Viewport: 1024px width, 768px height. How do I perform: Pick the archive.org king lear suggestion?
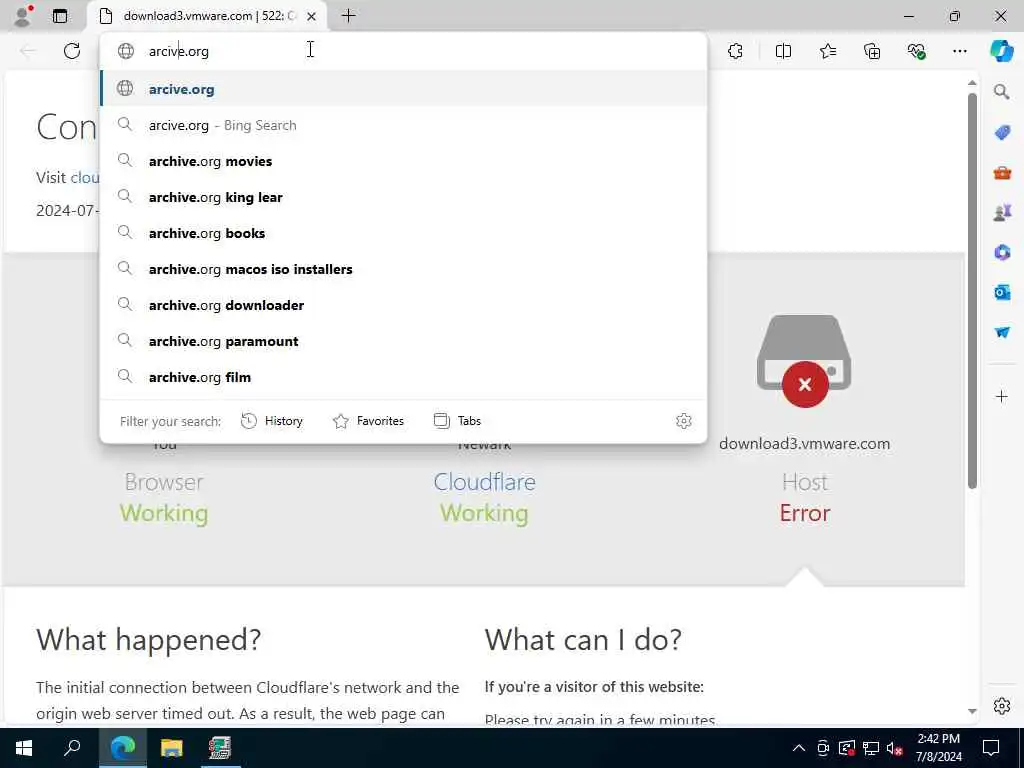(x=404, y=197)
